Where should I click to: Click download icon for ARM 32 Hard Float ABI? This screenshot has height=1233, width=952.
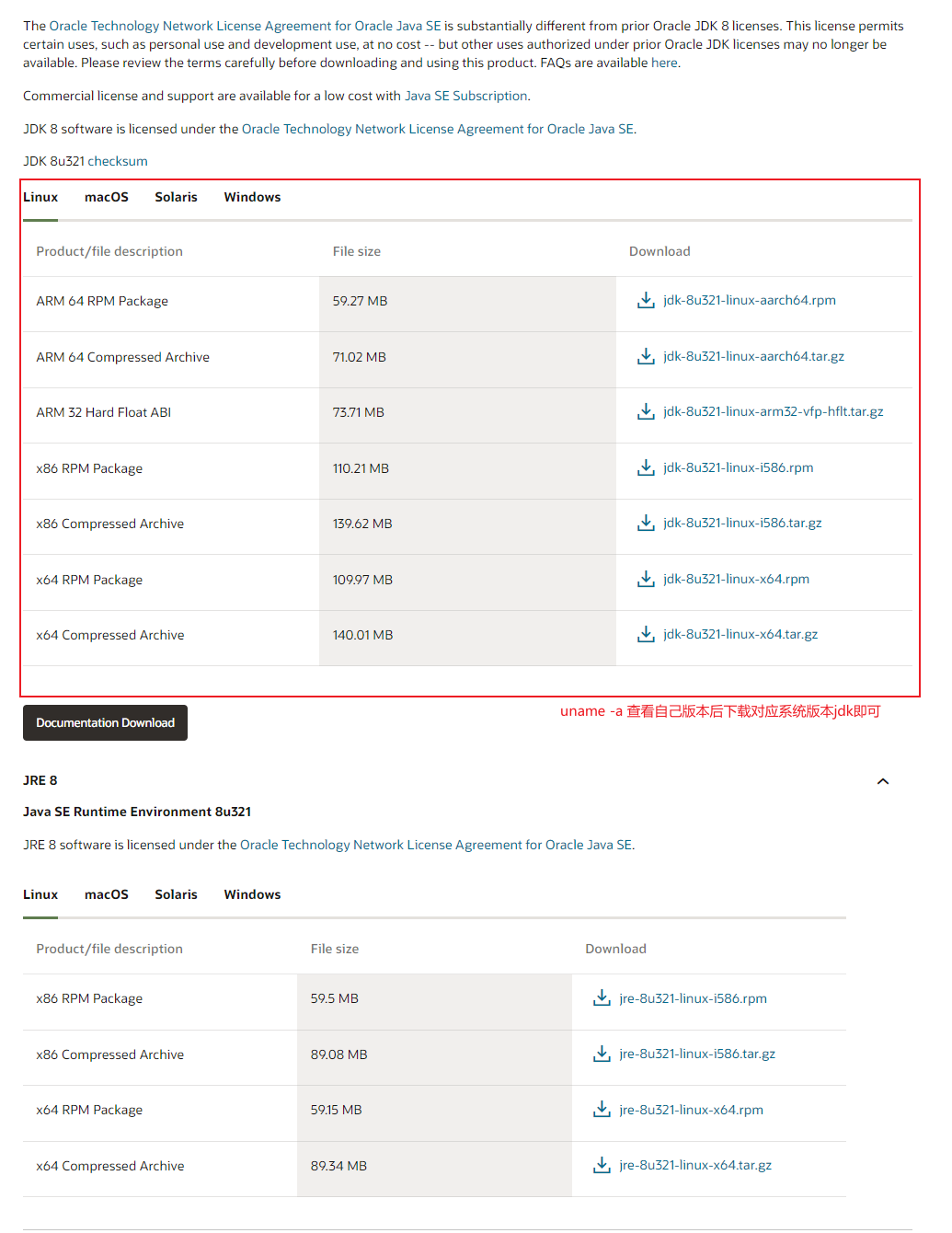click(646, 411)
